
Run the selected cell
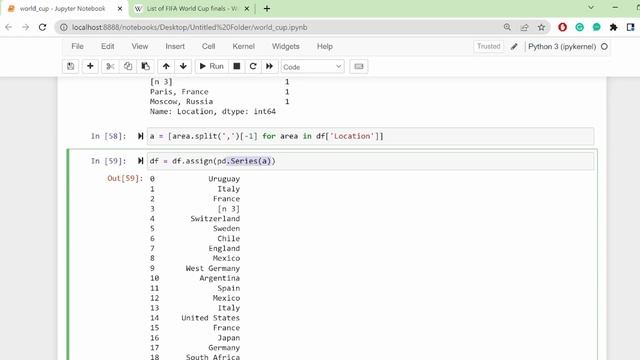(211, 67)
